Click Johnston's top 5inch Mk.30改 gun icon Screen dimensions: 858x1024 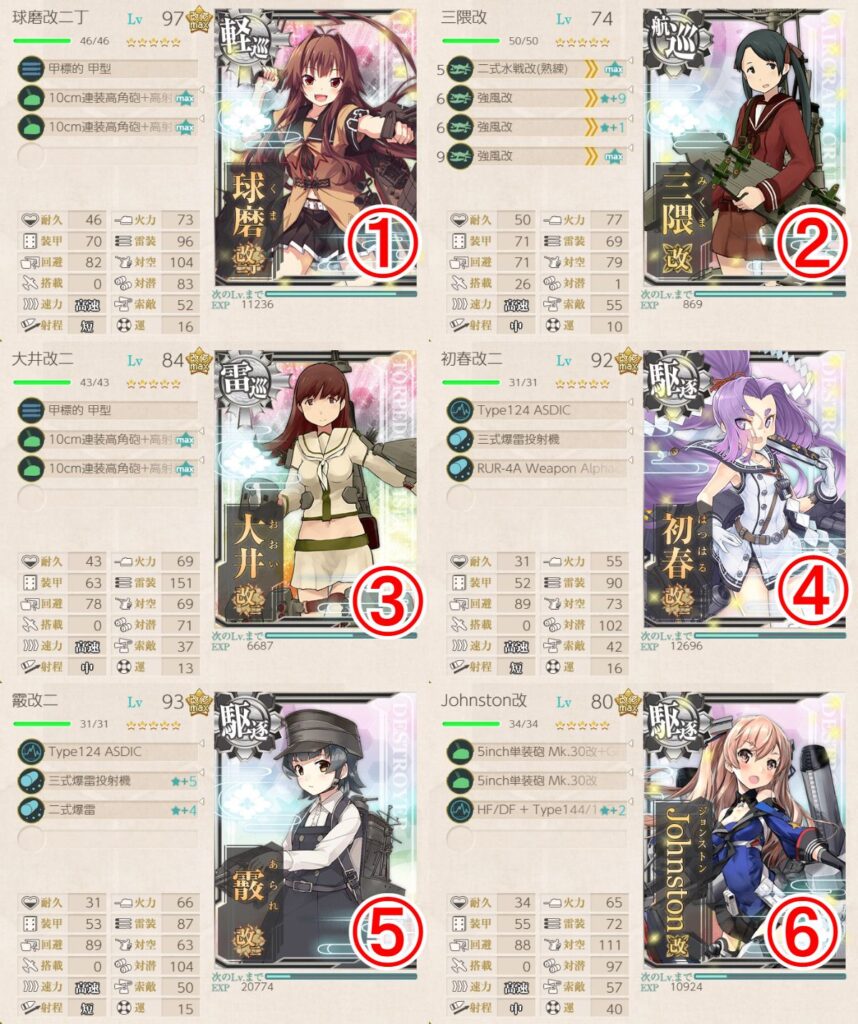tap(460, 752)
